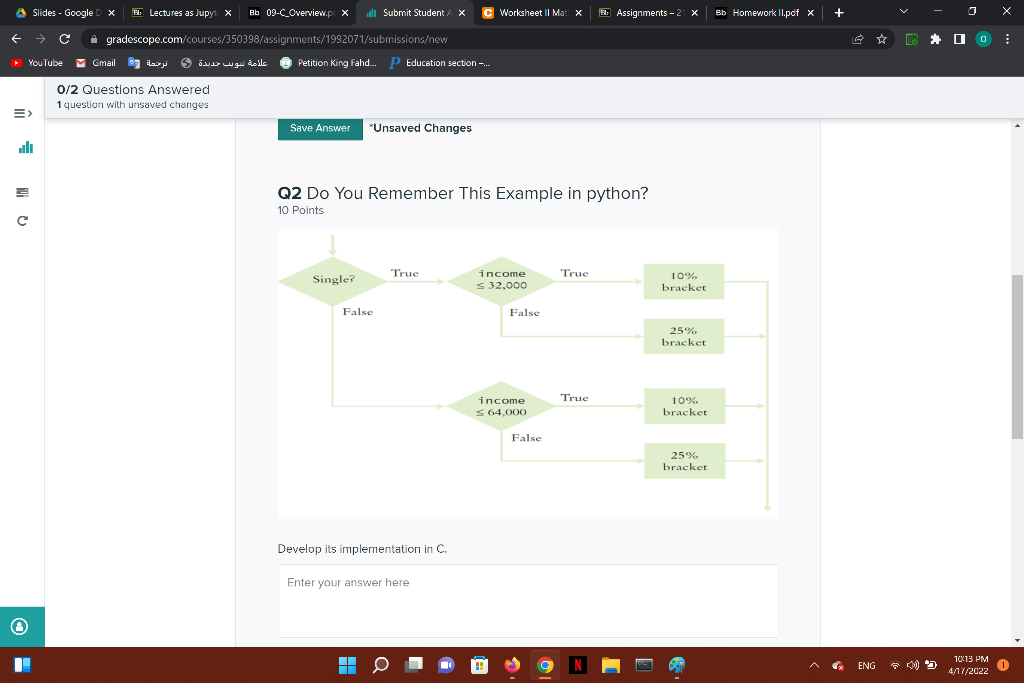Click the browser profile avatar toggle
The width and height of the screenshot is (1024, 683).
click(982, 38)
